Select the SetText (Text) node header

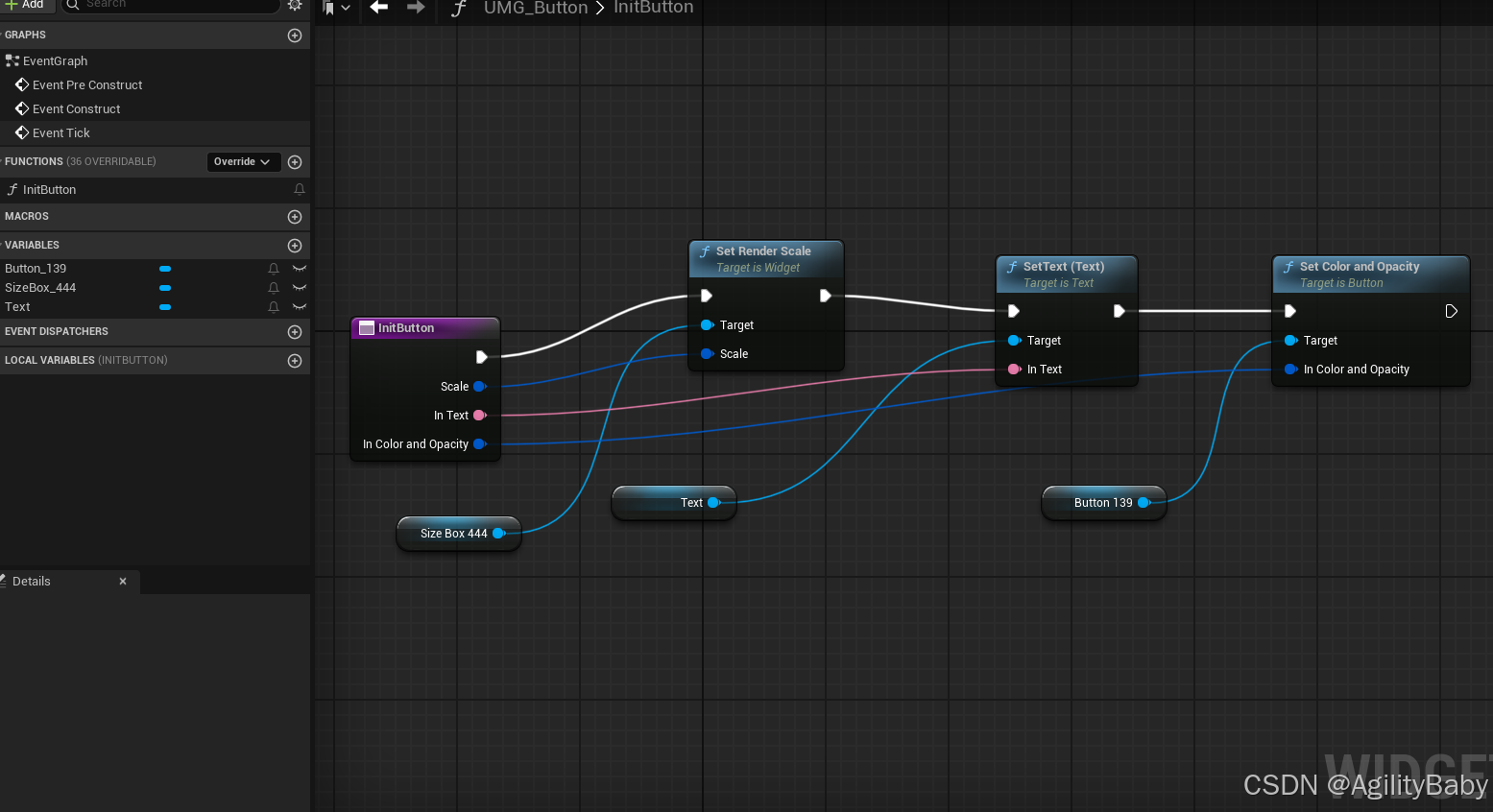1067,275
